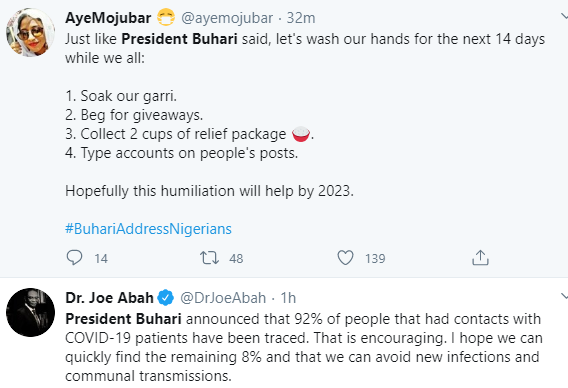Visit the @ayemojubar handle
This screenshot has width=568, height=388.
pos(227,18)
